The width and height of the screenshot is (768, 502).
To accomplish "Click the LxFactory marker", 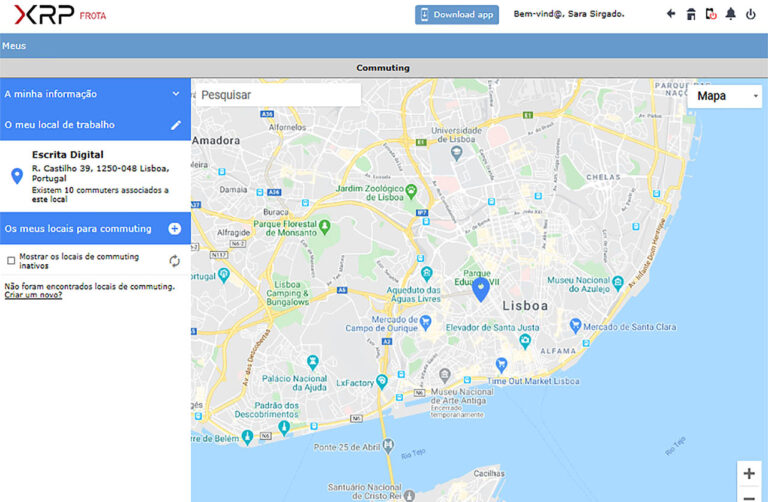I will coord(382,381).
